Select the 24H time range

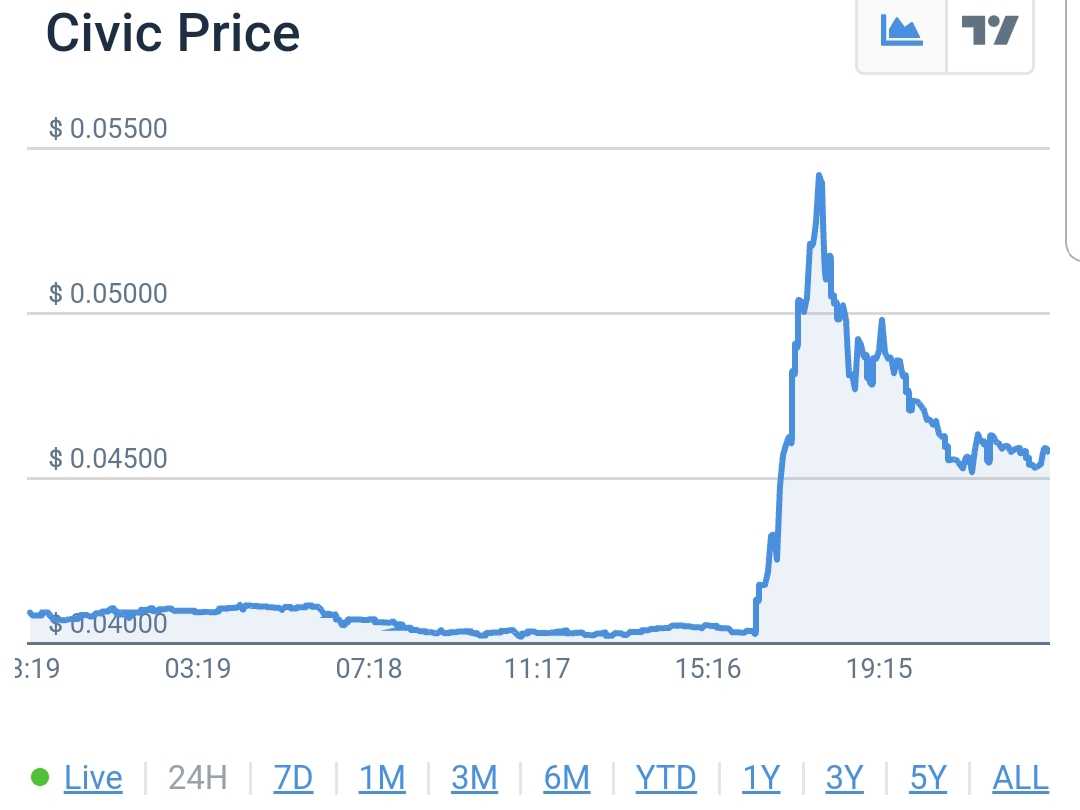197,777
